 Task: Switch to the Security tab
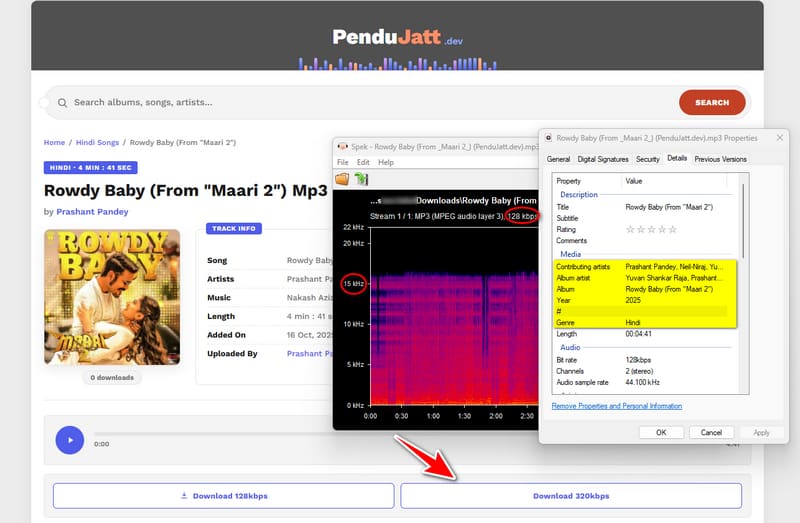[647, 159]
